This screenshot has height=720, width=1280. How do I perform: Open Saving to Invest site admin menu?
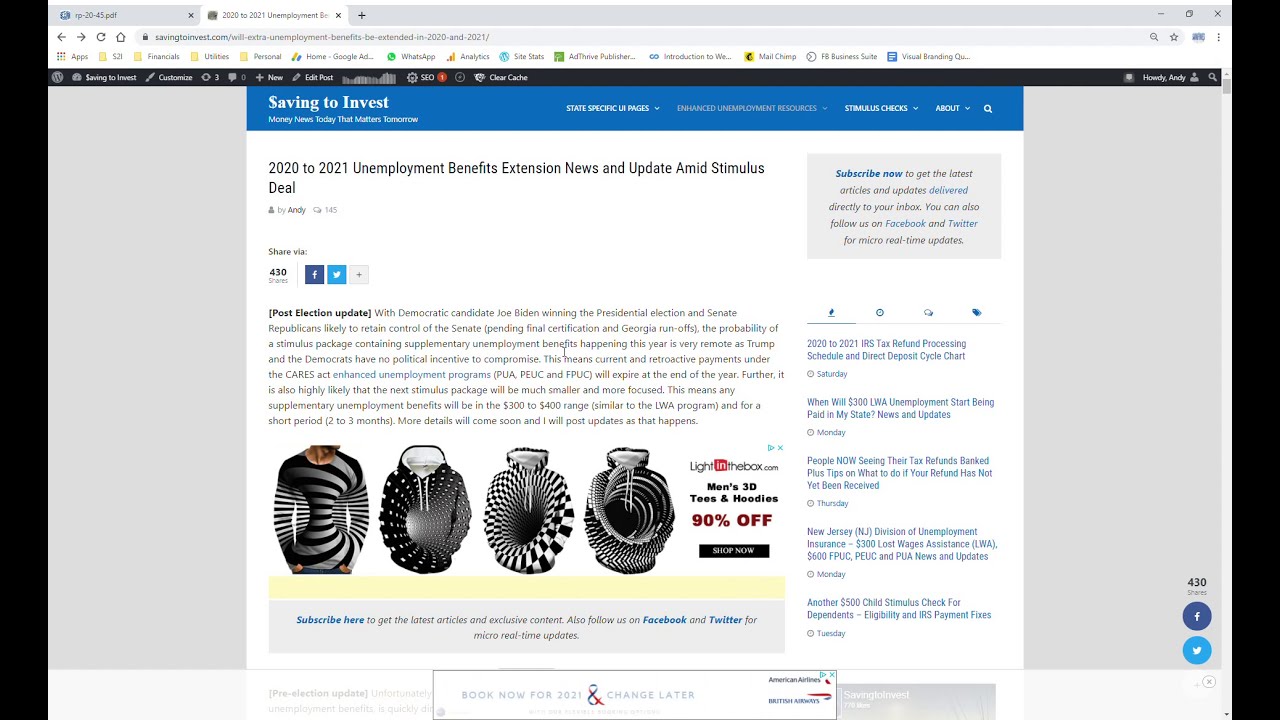104,77
